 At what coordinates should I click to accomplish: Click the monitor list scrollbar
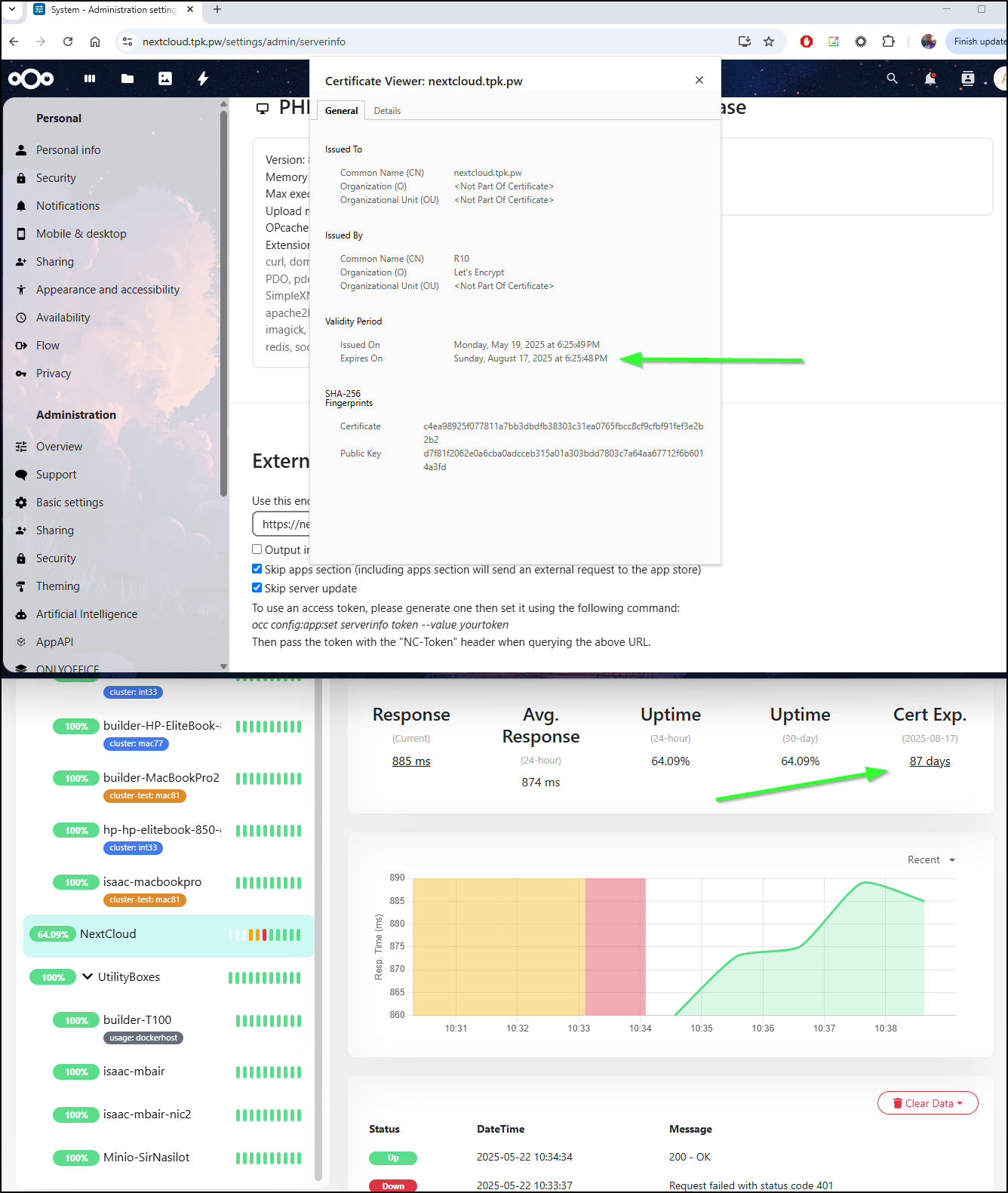coord(318,928)
